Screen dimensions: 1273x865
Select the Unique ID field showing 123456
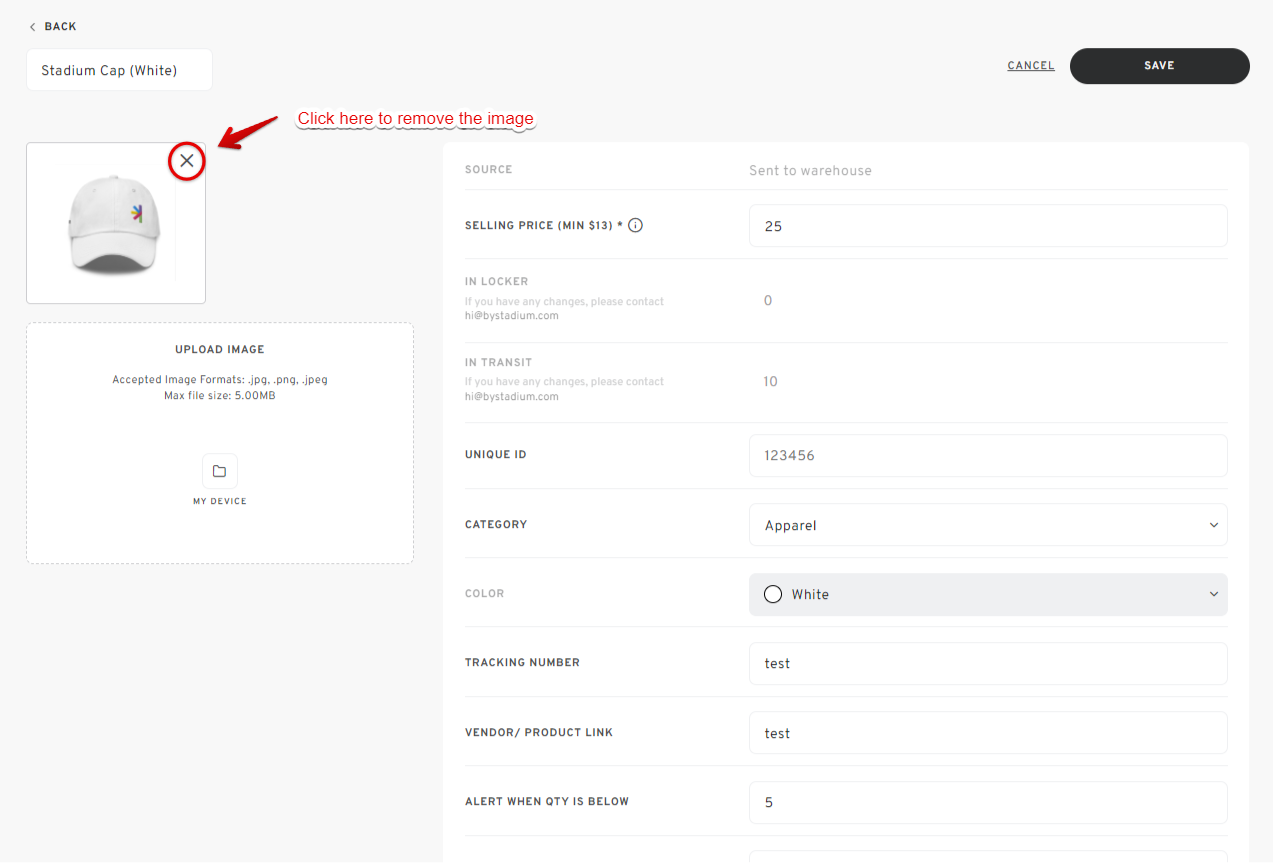[988, 455]
